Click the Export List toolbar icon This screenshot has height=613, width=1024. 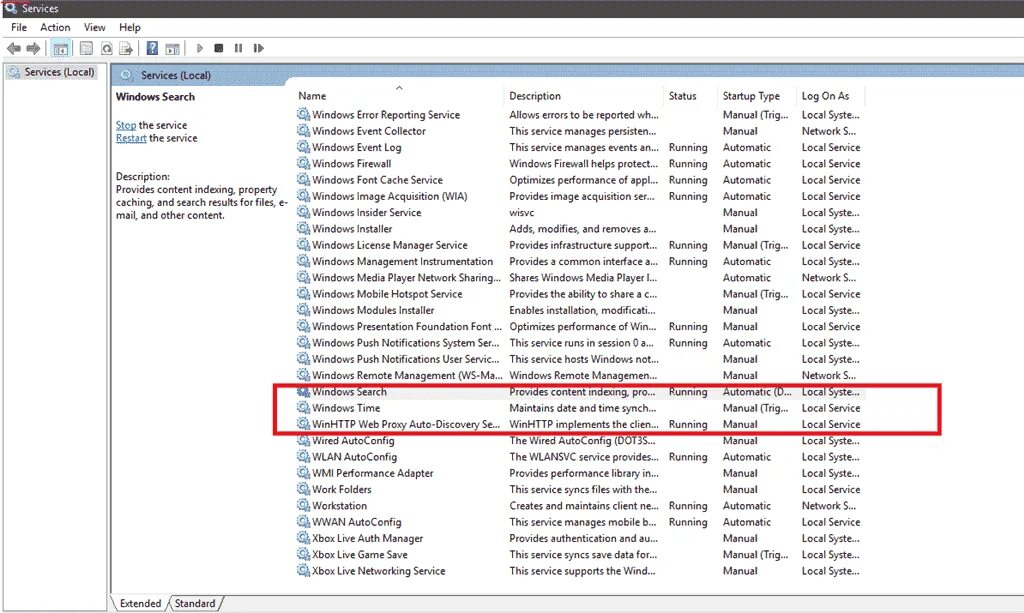point(126,48)
